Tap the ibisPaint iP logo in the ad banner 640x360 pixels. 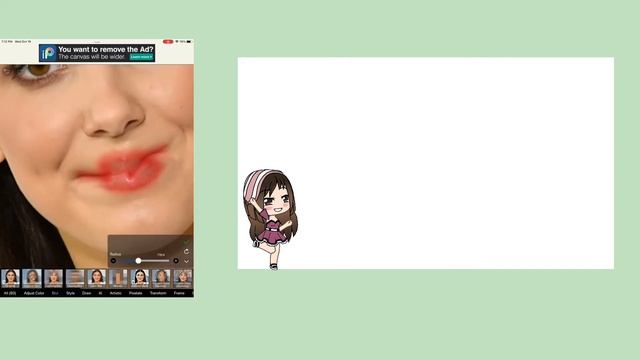pyautogui.click(x=48, y=53)
